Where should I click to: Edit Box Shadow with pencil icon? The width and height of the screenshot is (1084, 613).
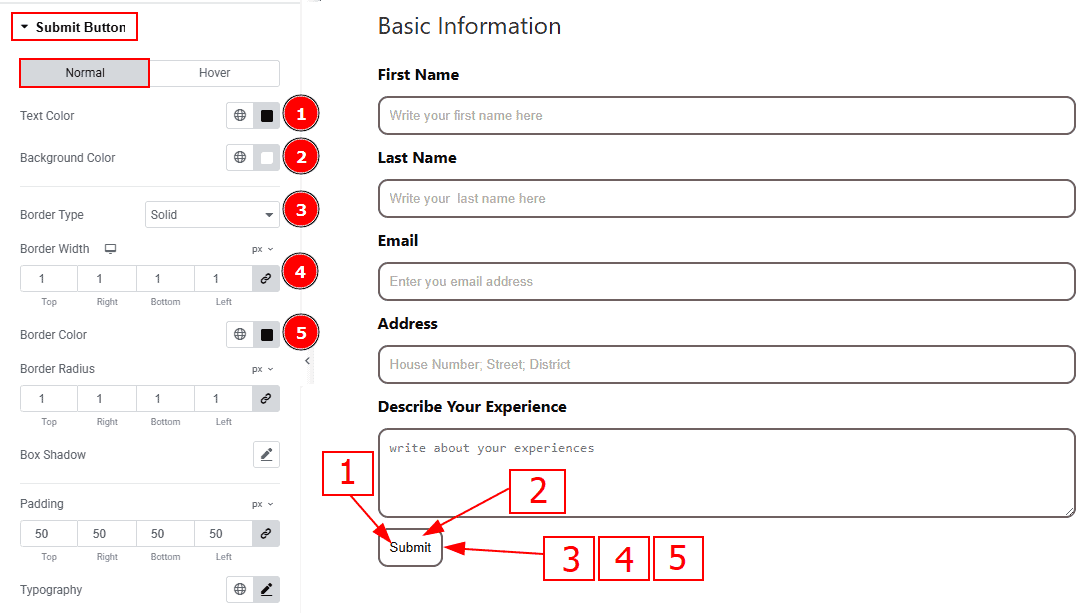click(266, 455)
